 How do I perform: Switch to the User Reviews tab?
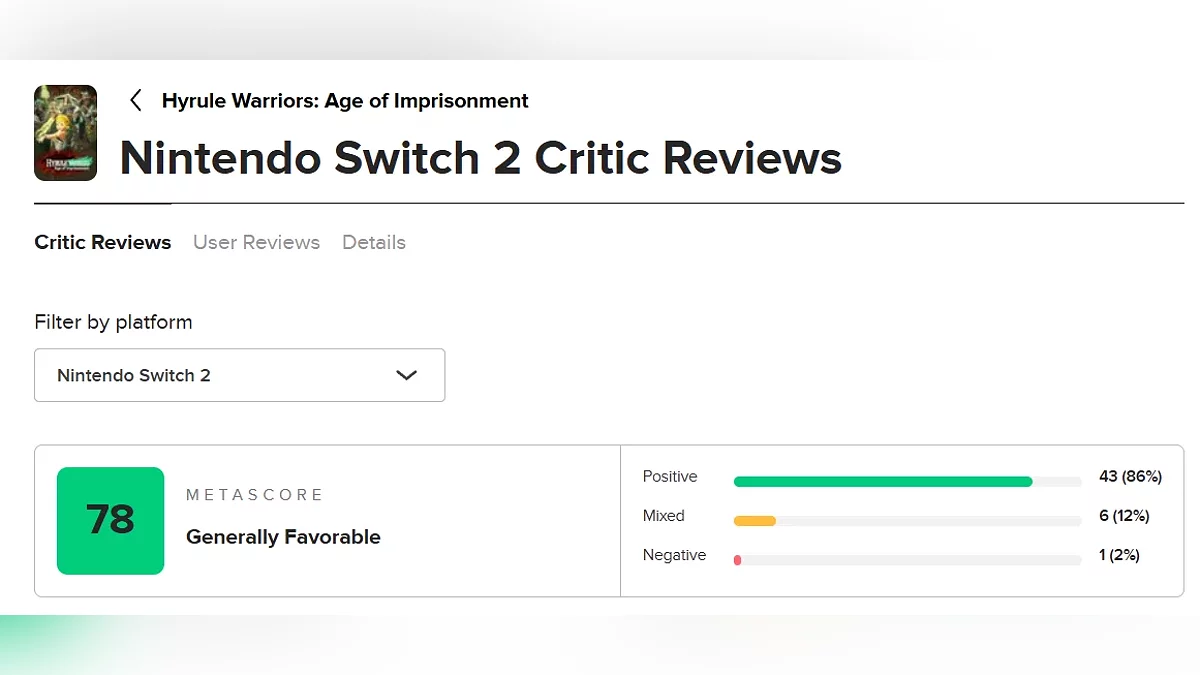pyautogui.click(x=256, y=242)
